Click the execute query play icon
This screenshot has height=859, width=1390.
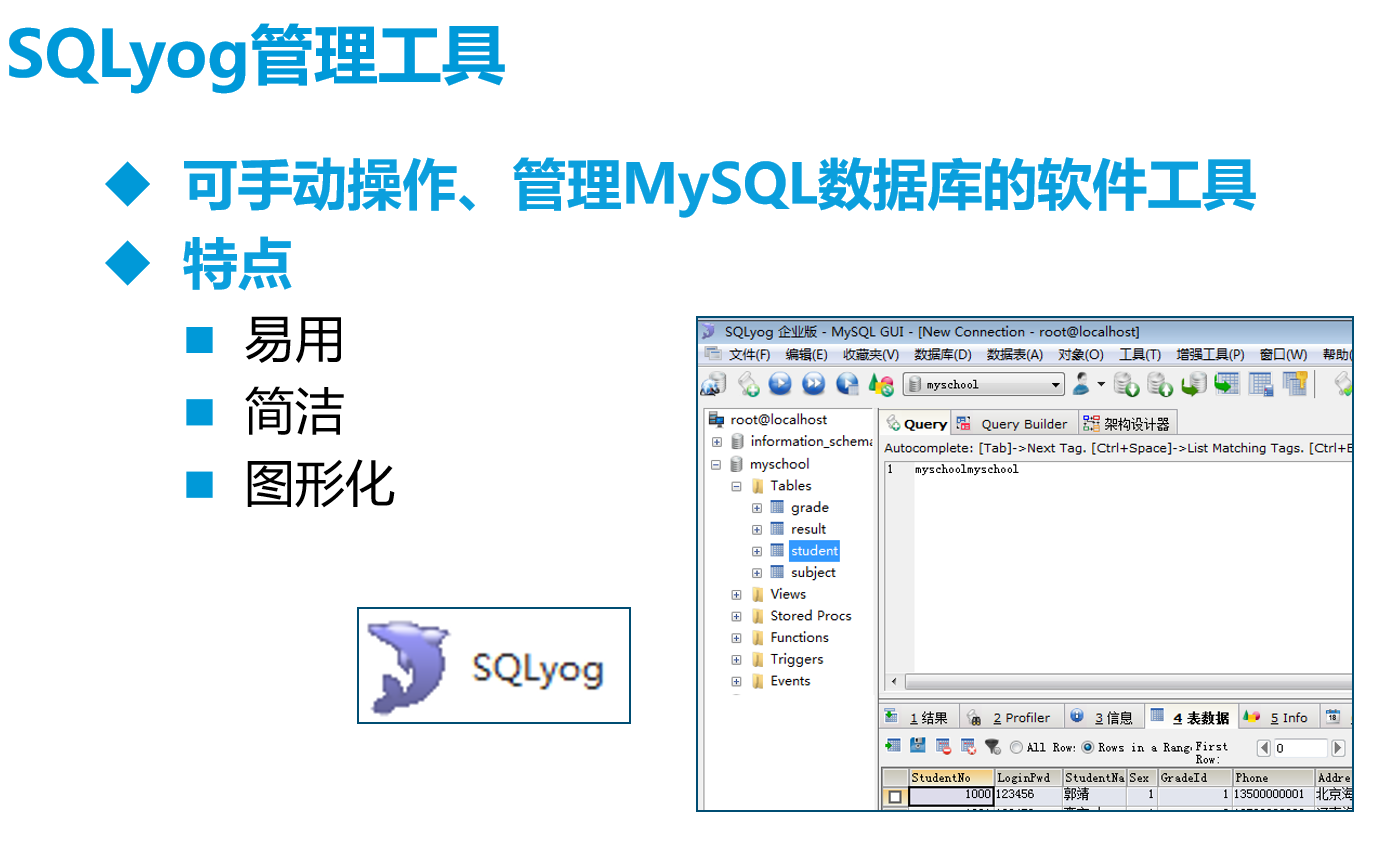tap(781, 384)
